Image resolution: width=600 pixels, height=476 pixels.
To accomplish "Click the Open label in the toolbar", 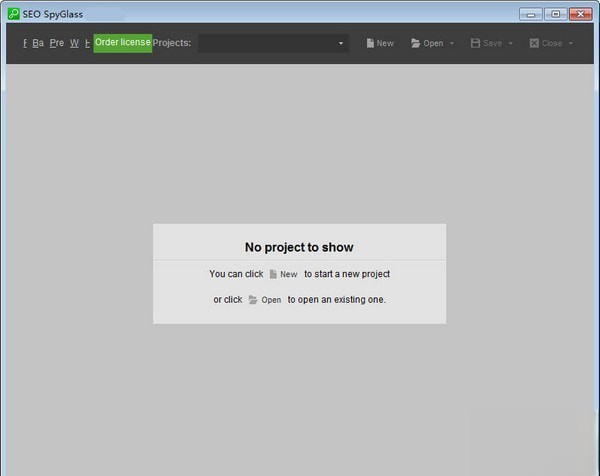I will [x=433, y=43].
